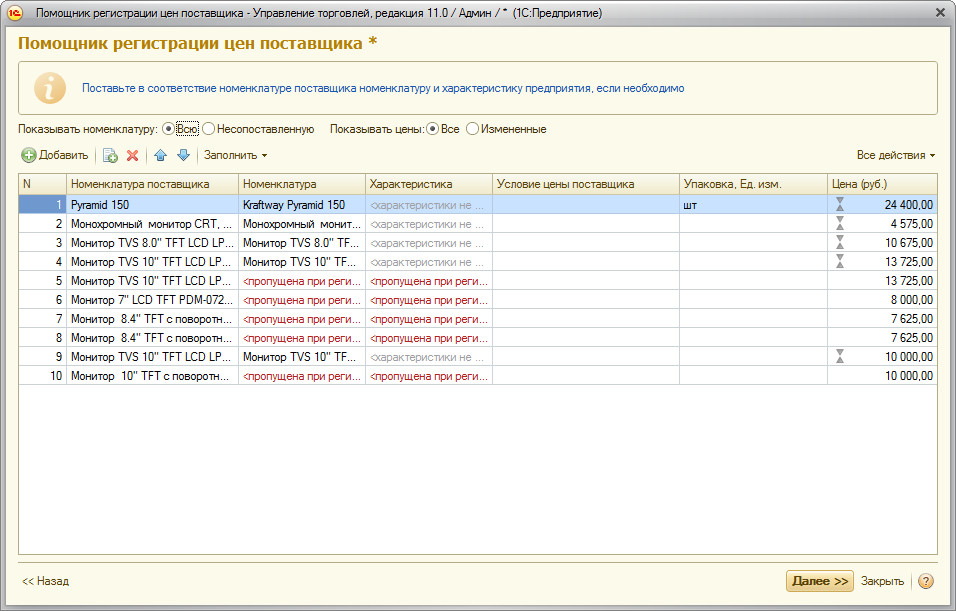Click the Добавить button label
This screenshot has width=956, height=611.
tap(63, 155)
